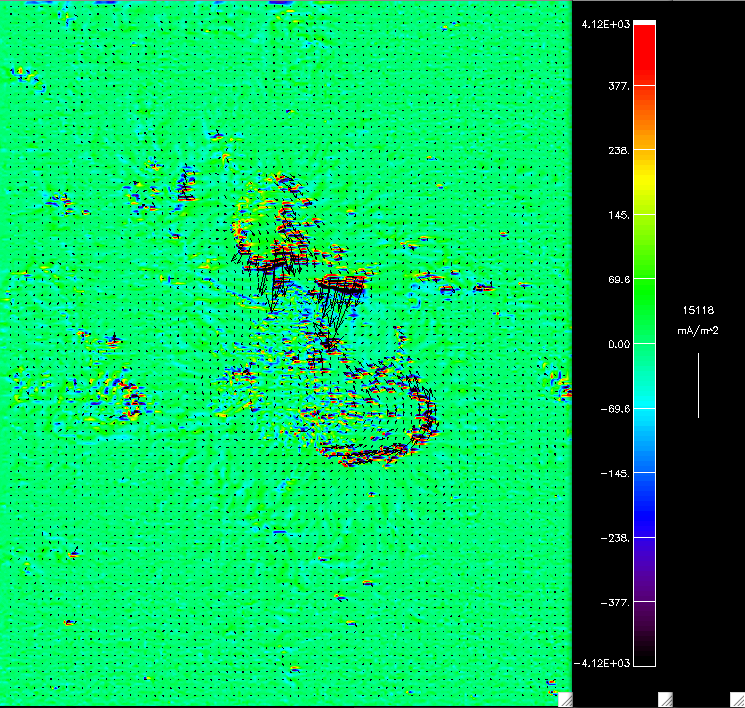
Task: Click the 377. colorbar label
Action: pos(619,86)
